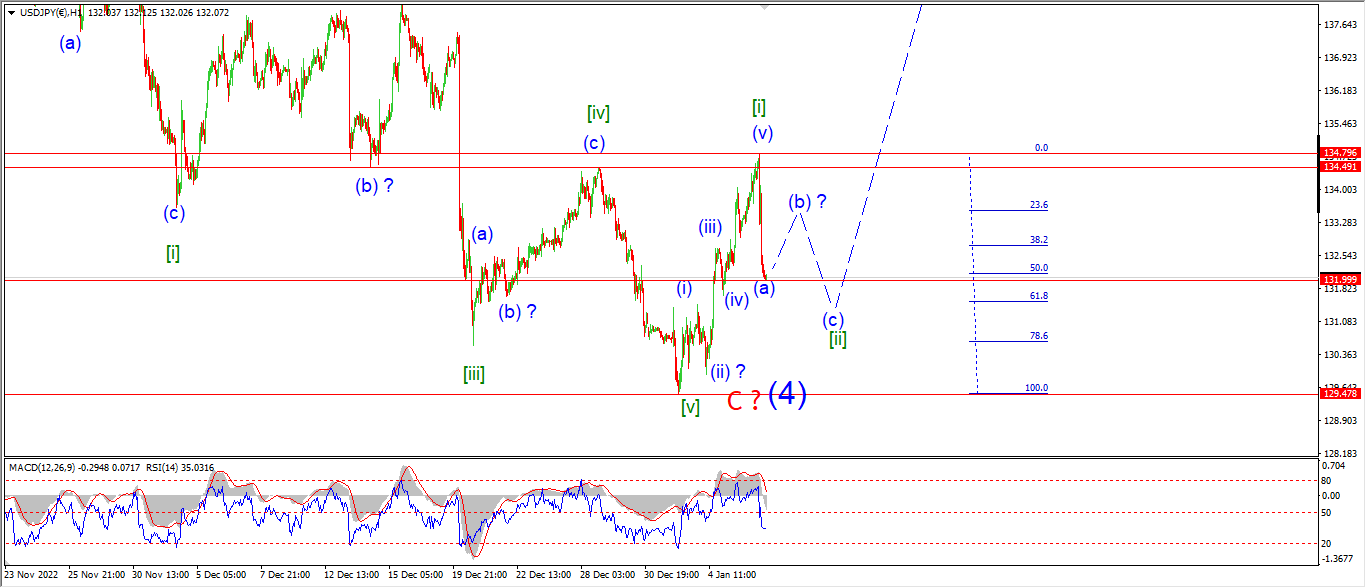This screenshot has height=588, width=1366.
Task: Select the green [iii] wave label
Action: (x=474, y=374)
